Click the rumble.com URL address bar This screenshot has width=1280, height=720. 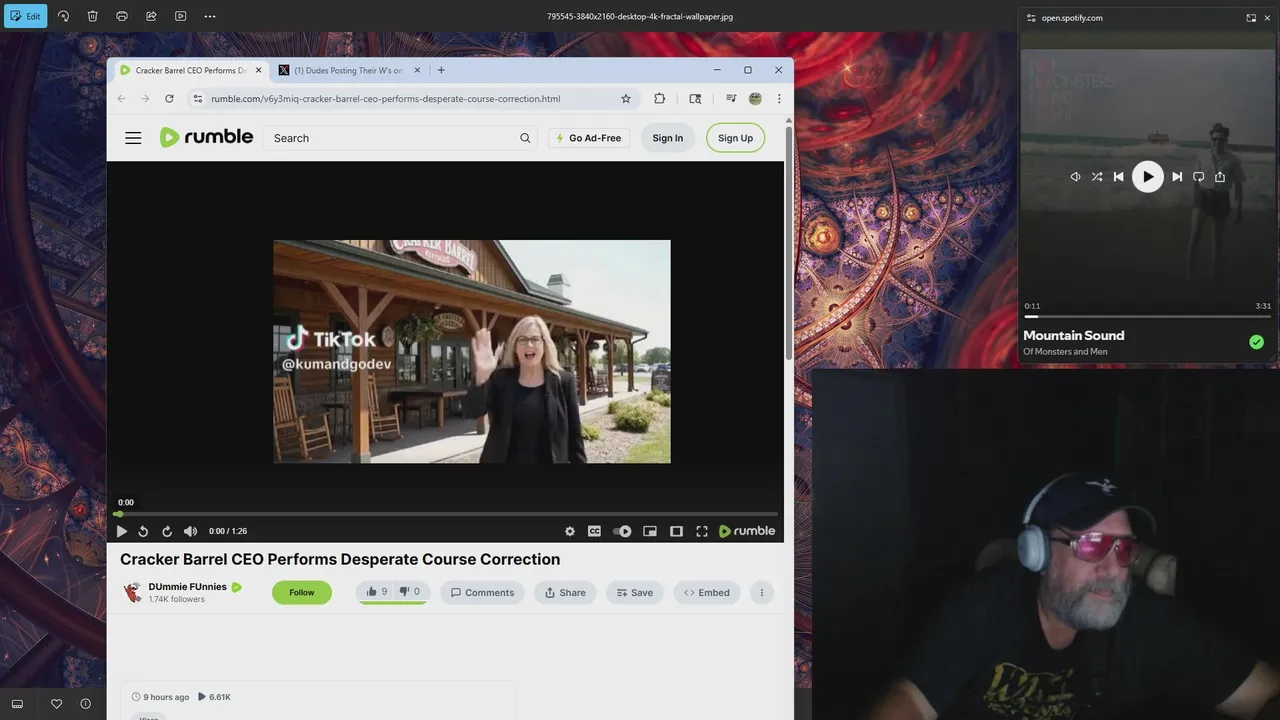click(x=385, y=99)
